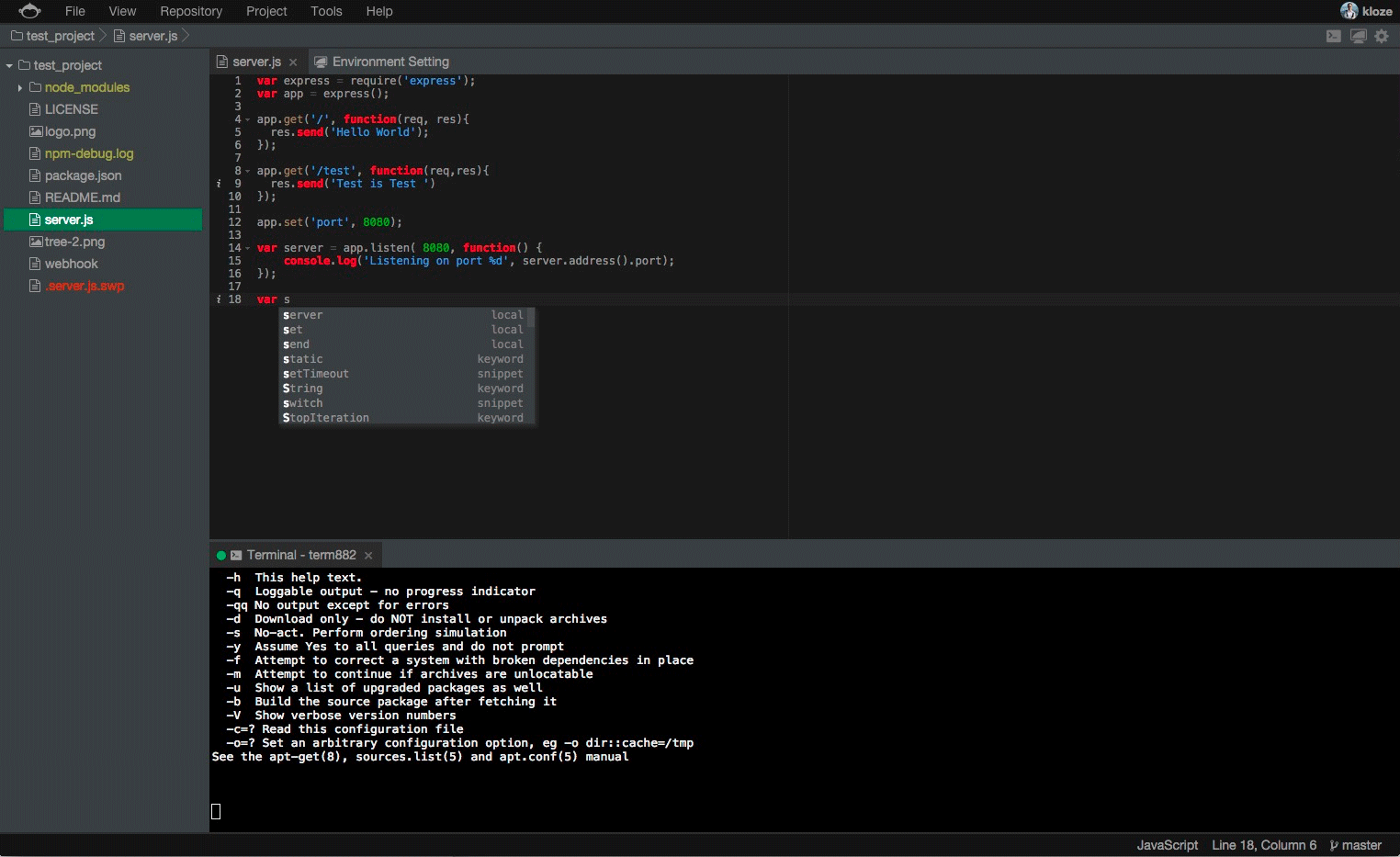Click the monkey logo icon in menu bar
The height and width of the screenshot is (857, 1400).
point(29,11)
